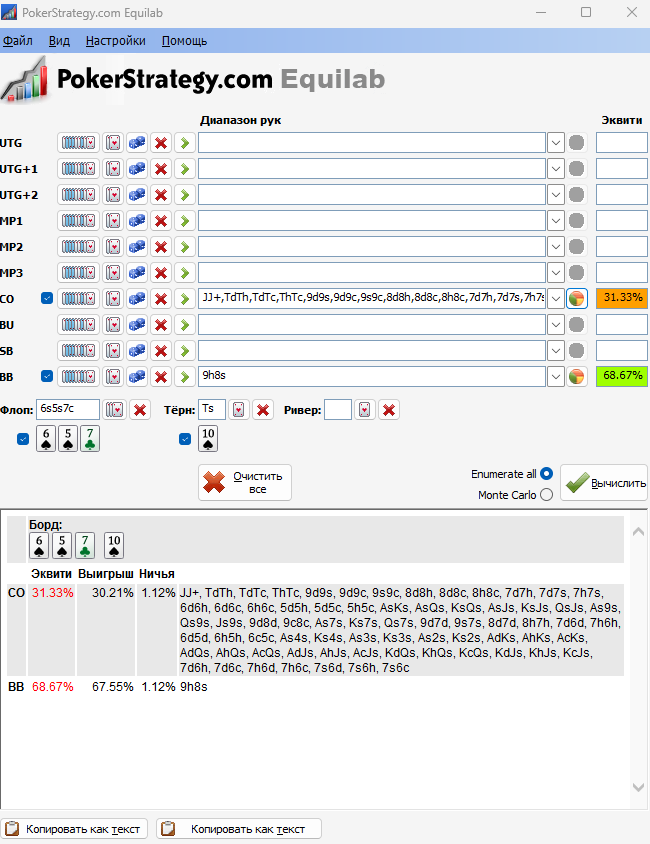
Task: Open equity pie chart for BB row
Action: 576,376
